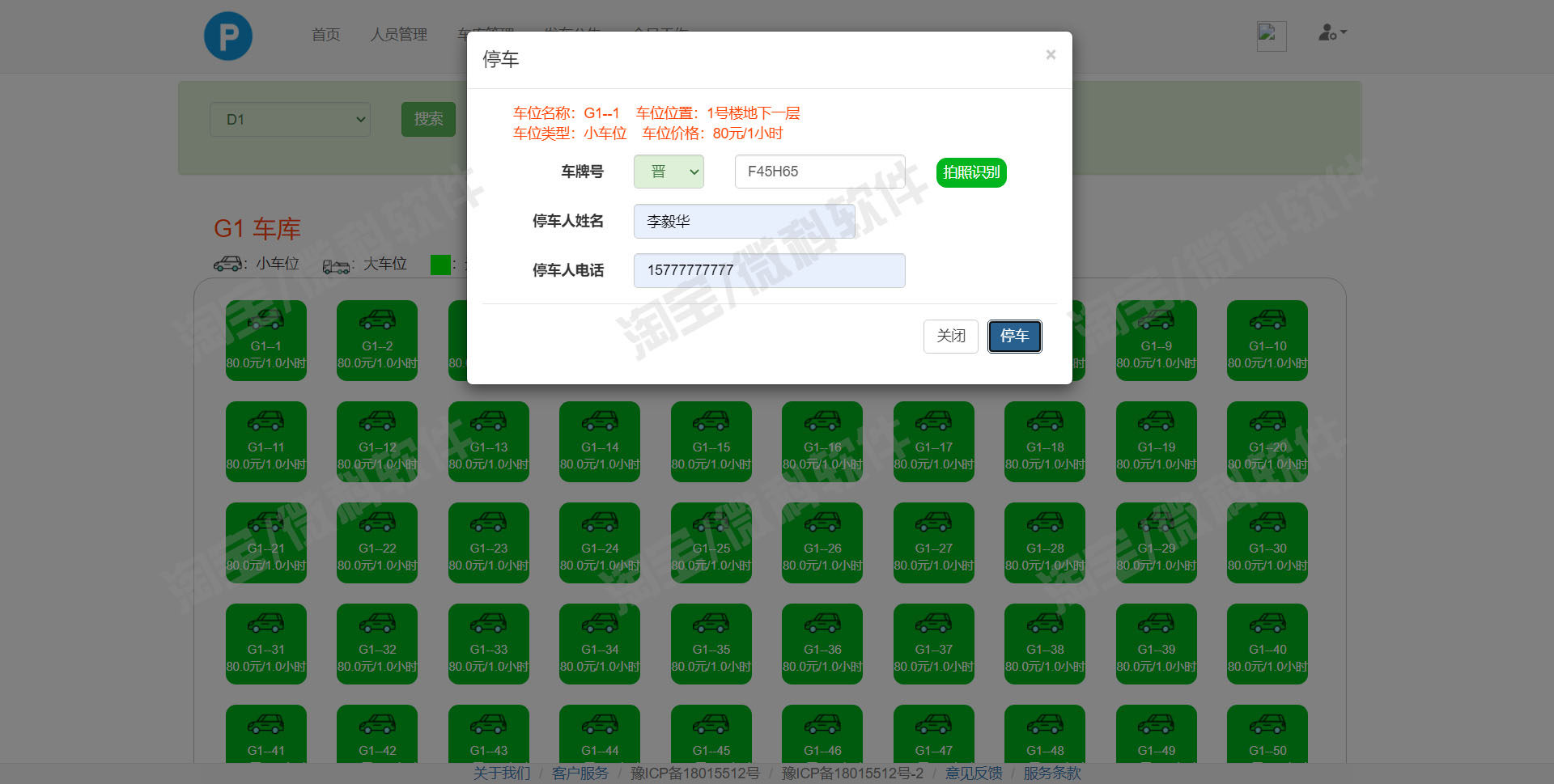This screenshot has width=1554, height=784.
Task: Open the 意见反馈 footer link
Action: pos(974,773)
